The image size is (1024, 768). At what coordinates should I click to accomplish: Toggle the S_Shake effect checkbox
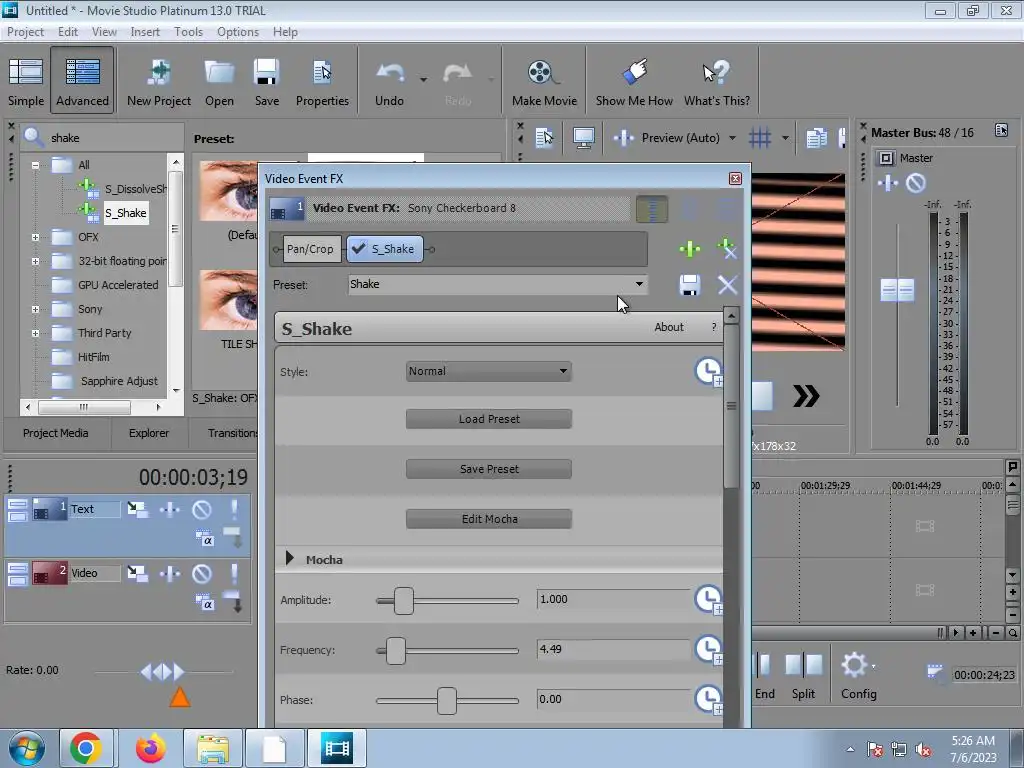(x=359, y=249)
